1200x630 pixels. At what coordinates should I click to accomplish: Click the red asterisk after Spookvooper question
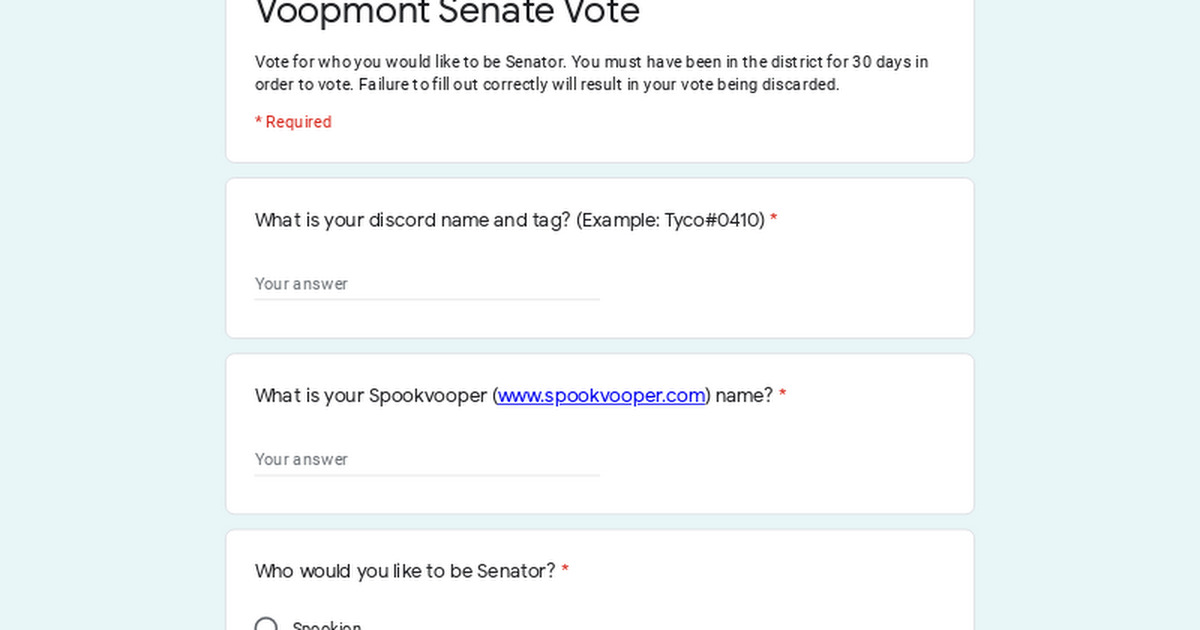point(782,396)
